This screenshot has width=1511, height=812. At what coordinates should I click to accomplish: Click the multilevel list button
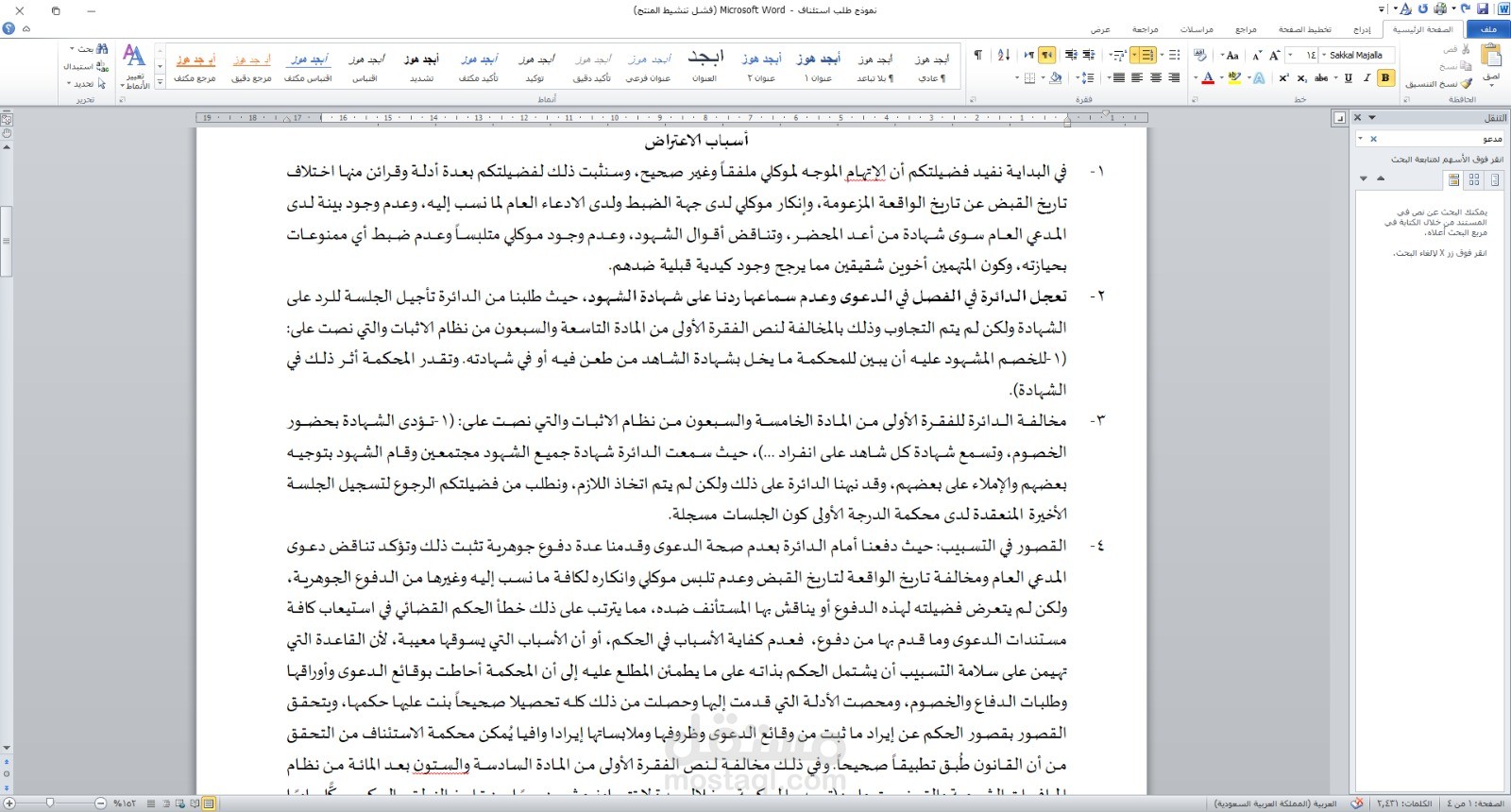pyautogui.click(x=1119, y=56)
